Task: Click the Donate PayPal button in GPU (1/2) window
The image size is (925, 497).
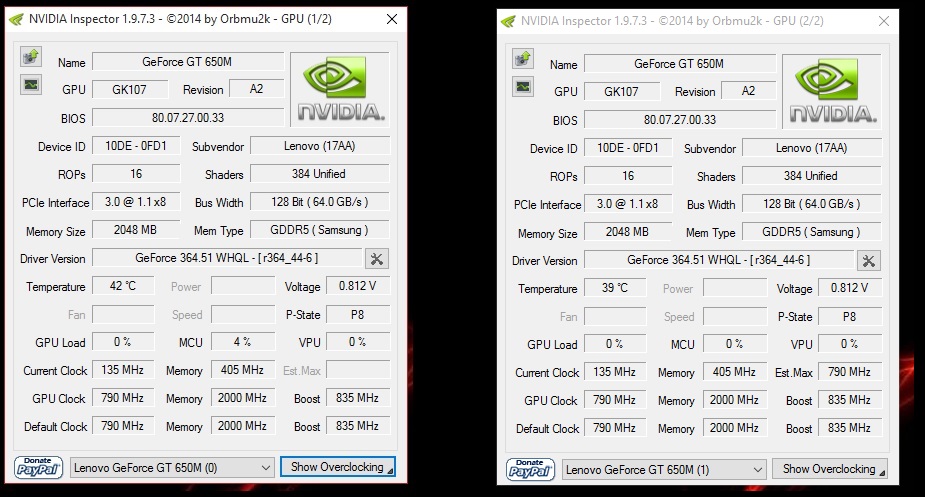Action: click(x=38, y=467)
